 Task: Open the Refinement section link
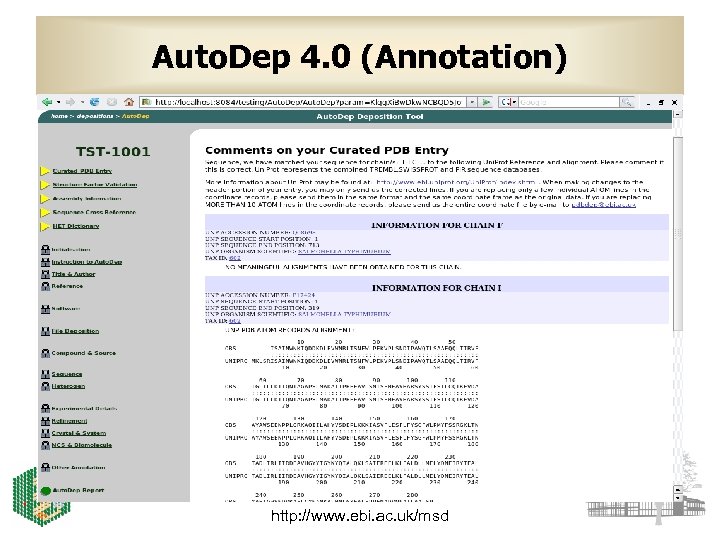(x=69, y=421)
